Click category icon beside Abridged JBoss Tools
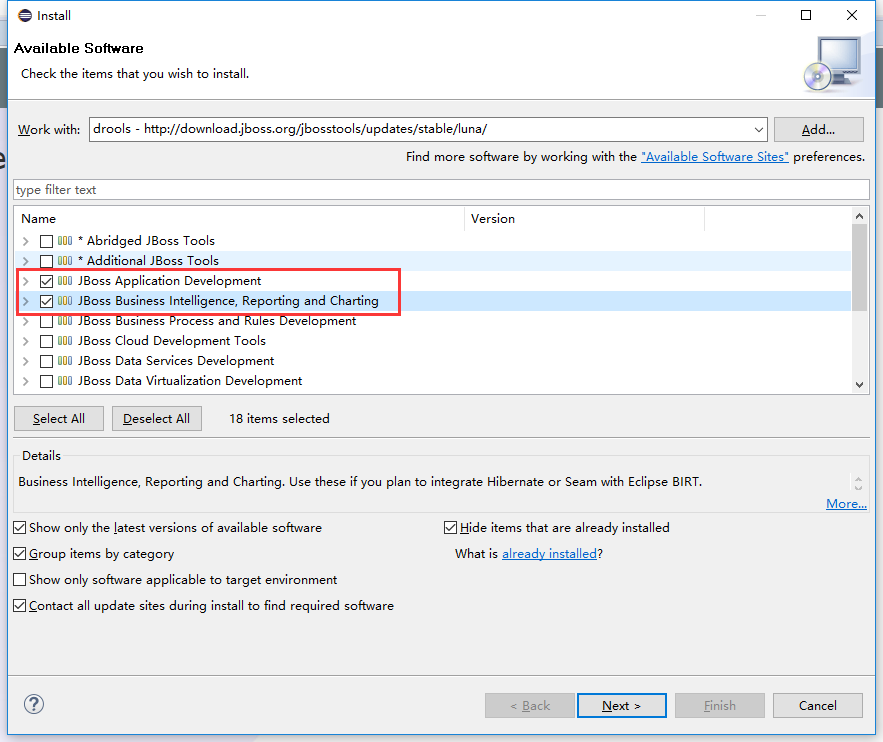The height and width of the screenshot is (742, 883). coord(65,241)
